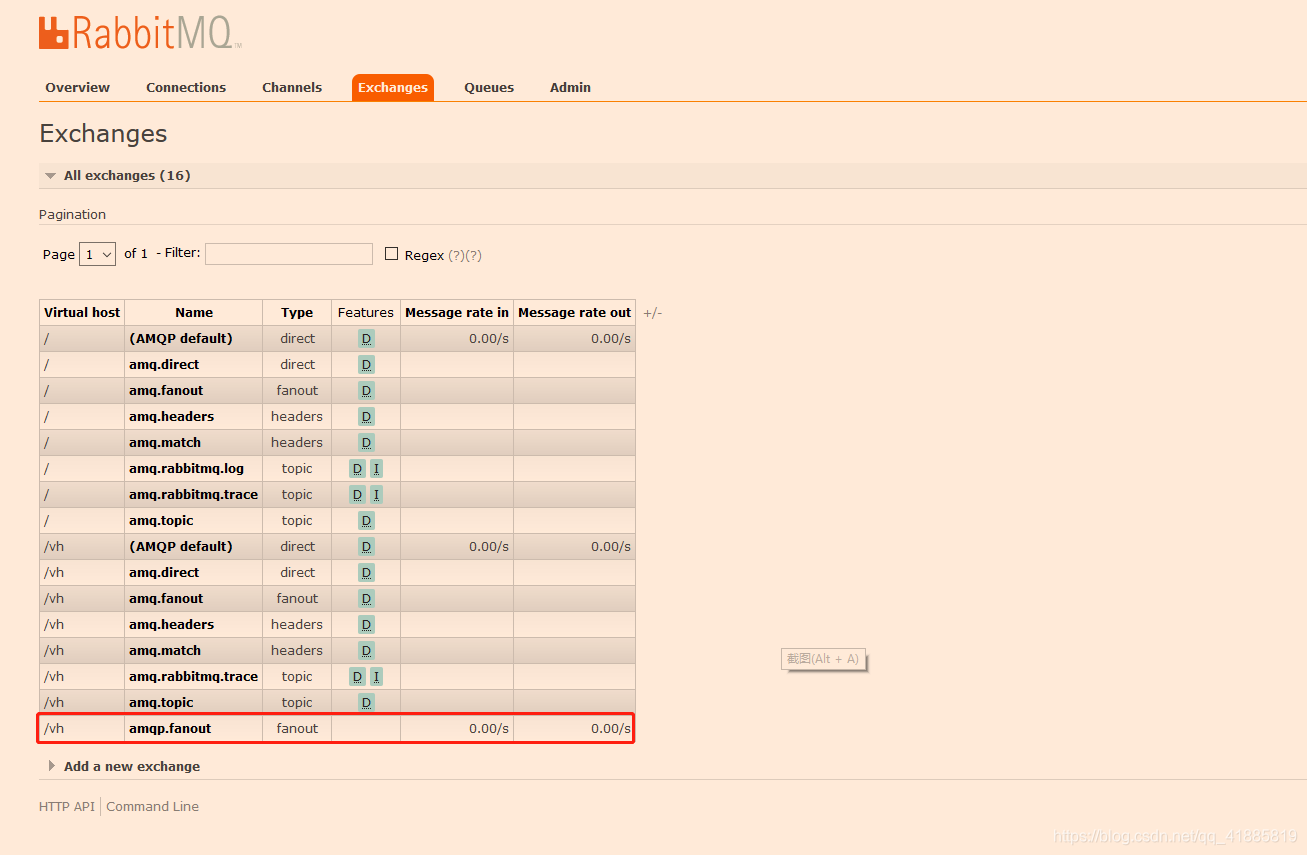Sort by Name column header
The image size is (1307, 855).
(x=194, y=313)
